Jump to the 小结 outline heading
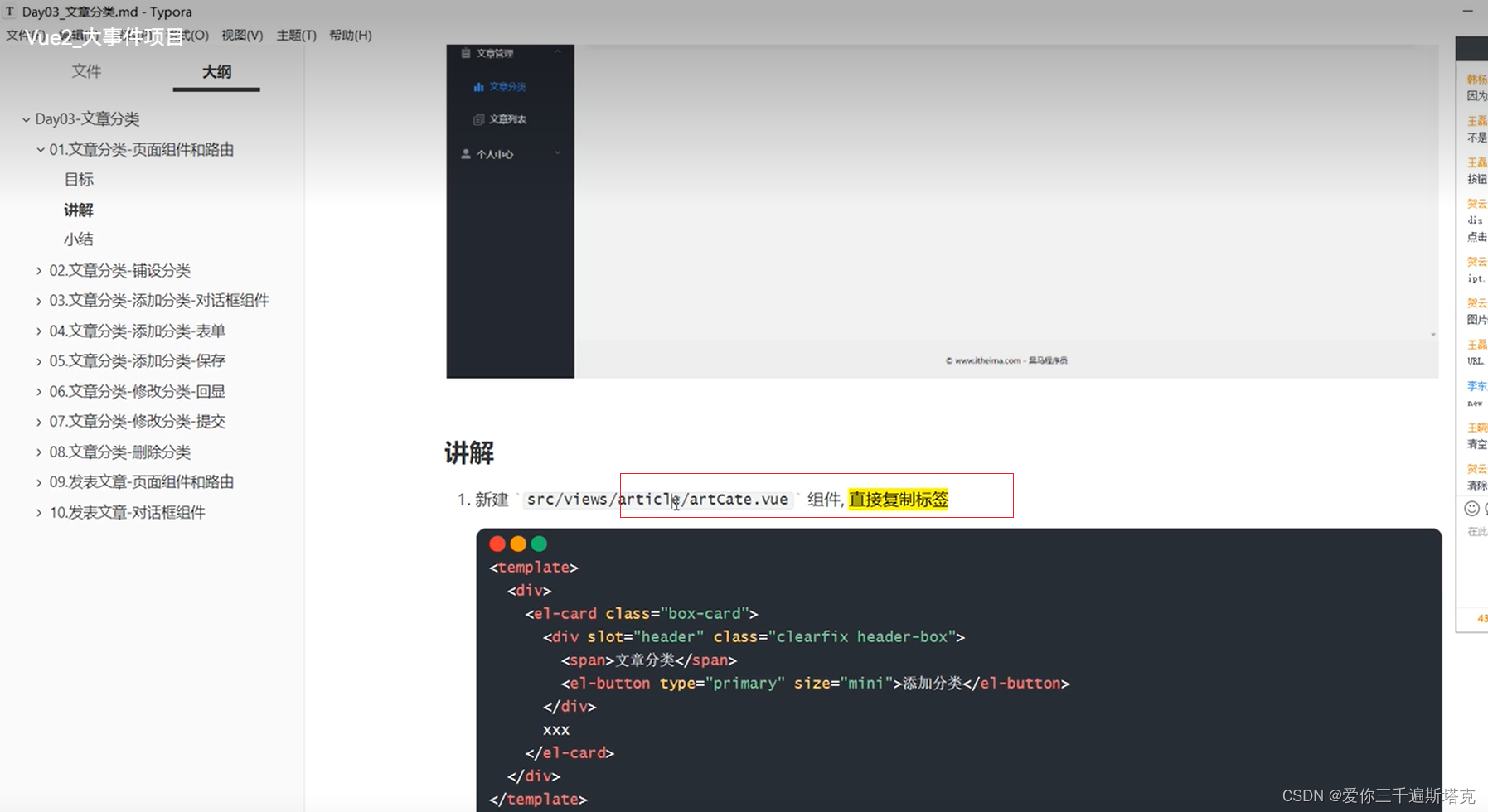This screenshot has width=1488, height=812. (79, 239)
